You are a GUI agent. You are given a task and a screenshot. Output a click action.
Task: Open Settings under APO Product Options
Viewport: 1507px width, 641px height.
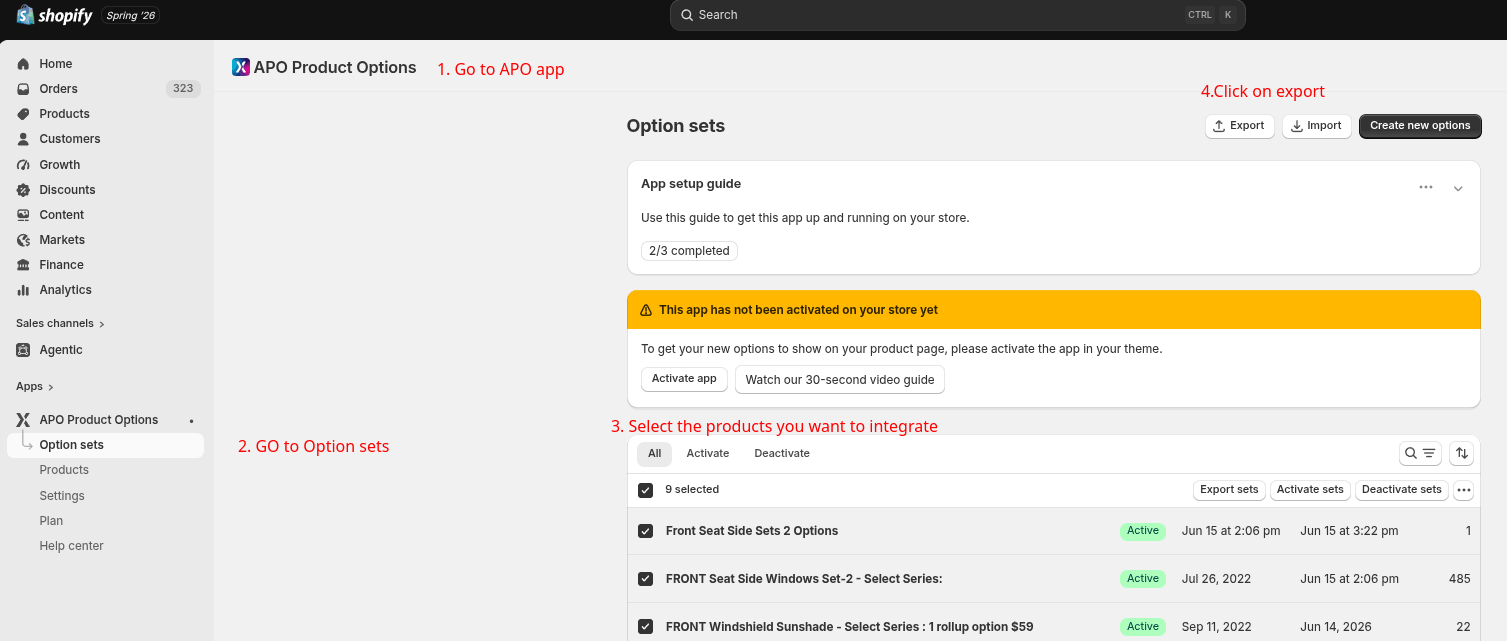(x=62, y=496)
